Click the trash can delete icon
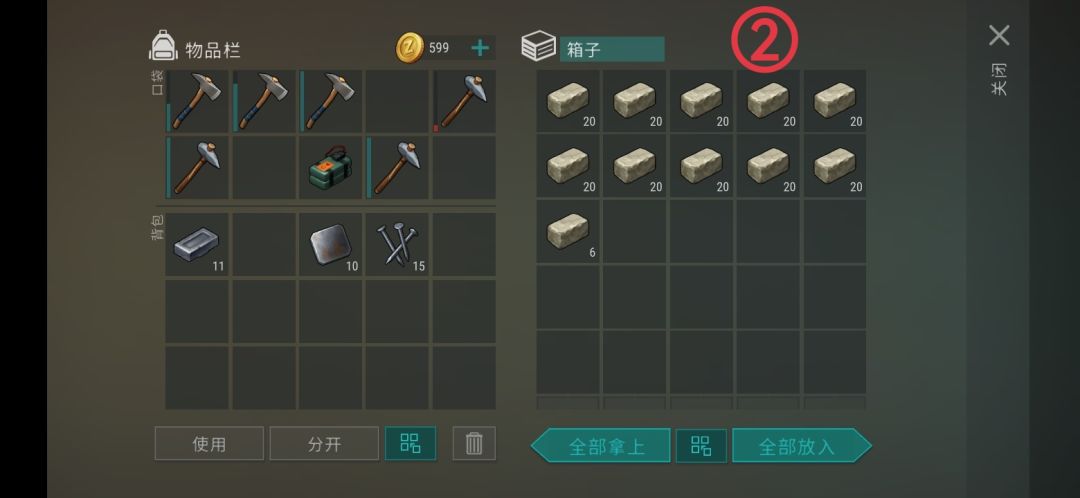The height and width of the screenshot is (498, 1080). [474, 444]
